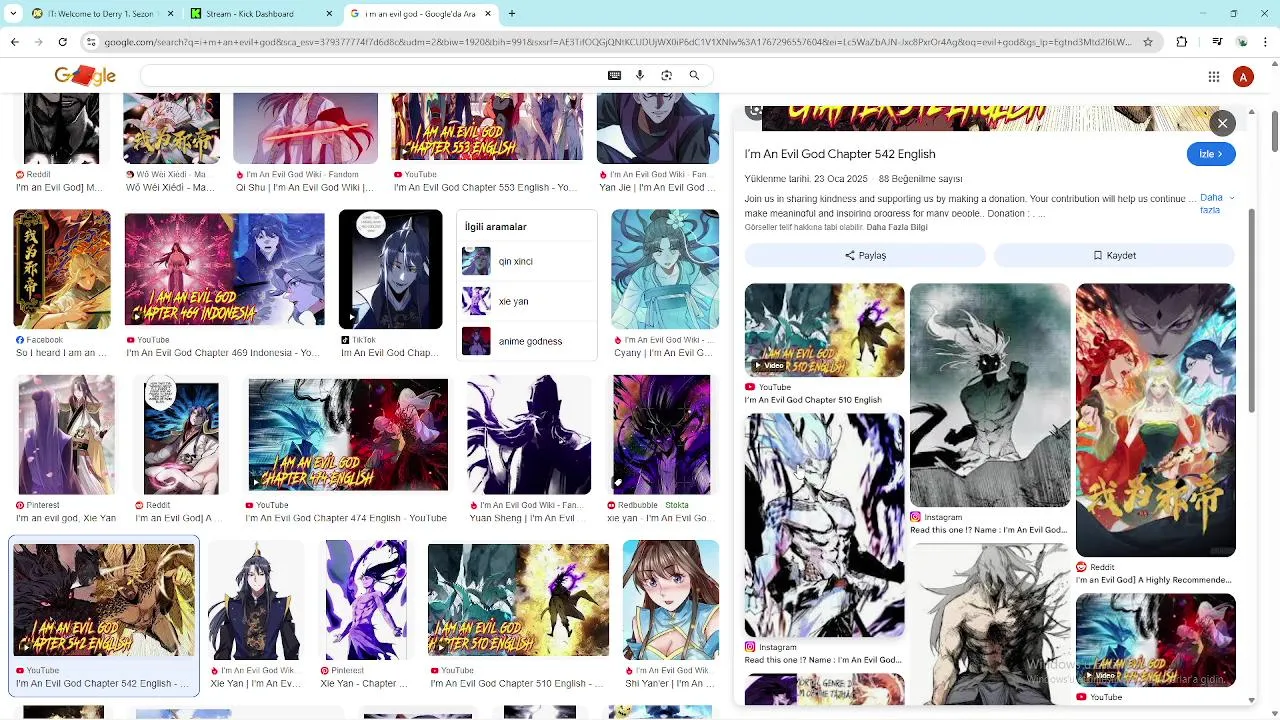Open the Xie Yan wiki character thumbnail
The height and width of the screenshot is (720, 1280).
tap(255, 600)
